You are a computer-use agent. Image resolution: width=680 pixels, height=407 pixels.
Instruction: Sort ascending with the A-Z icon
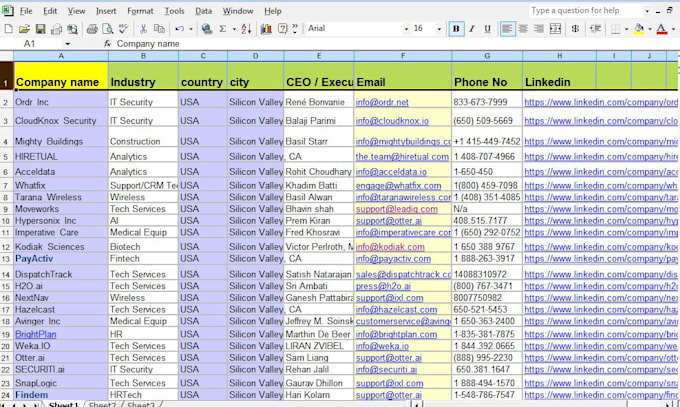click(246, 29)
